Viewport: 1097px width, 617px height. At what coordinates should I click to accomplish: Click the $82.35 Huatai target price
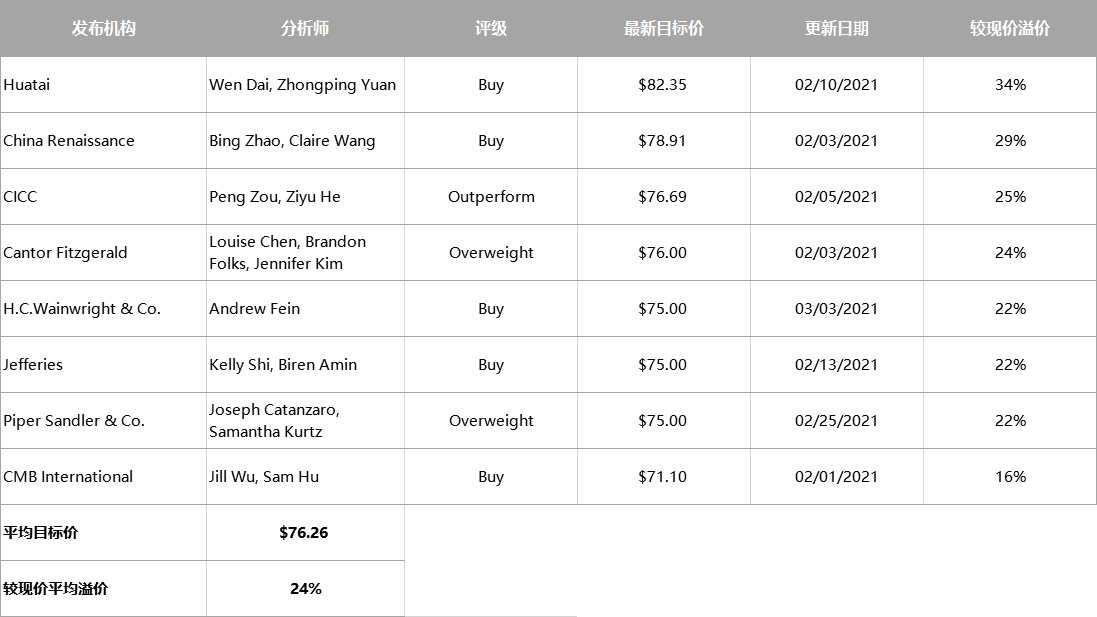point(663,85)
